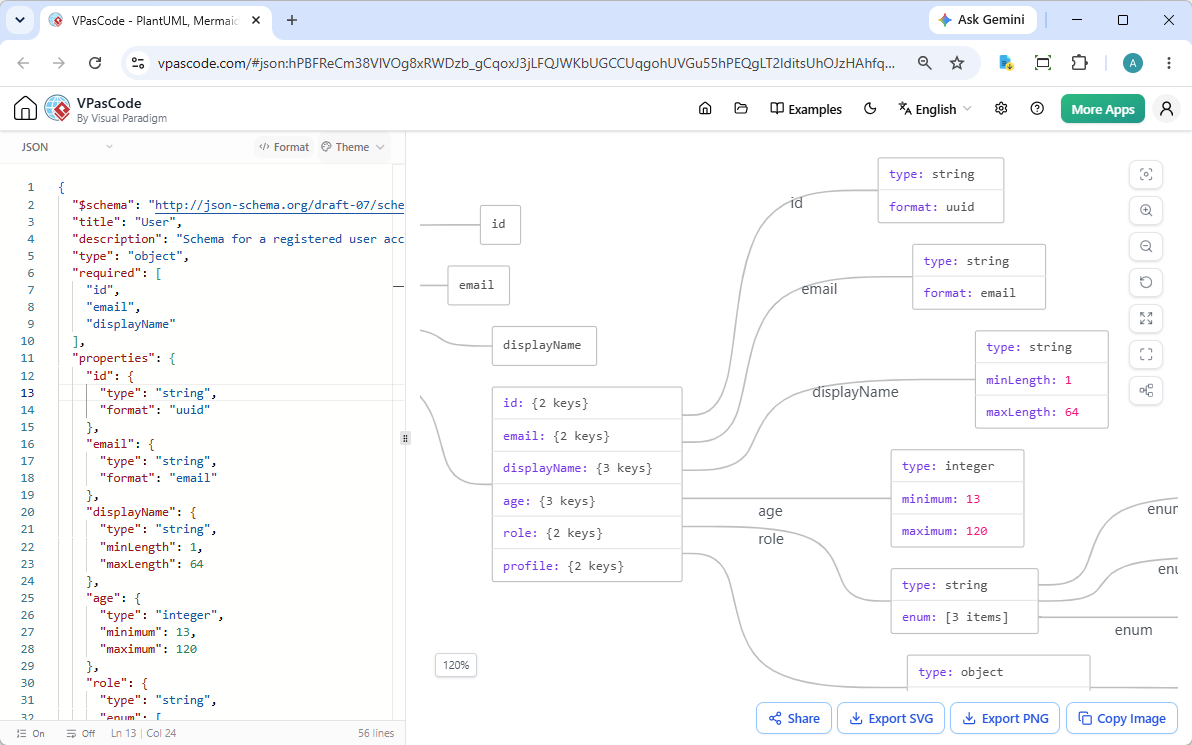Viewport: 1192px width, 745px height.
Task: Open Chrome profile avatar A
Action: pos(1133,63)
